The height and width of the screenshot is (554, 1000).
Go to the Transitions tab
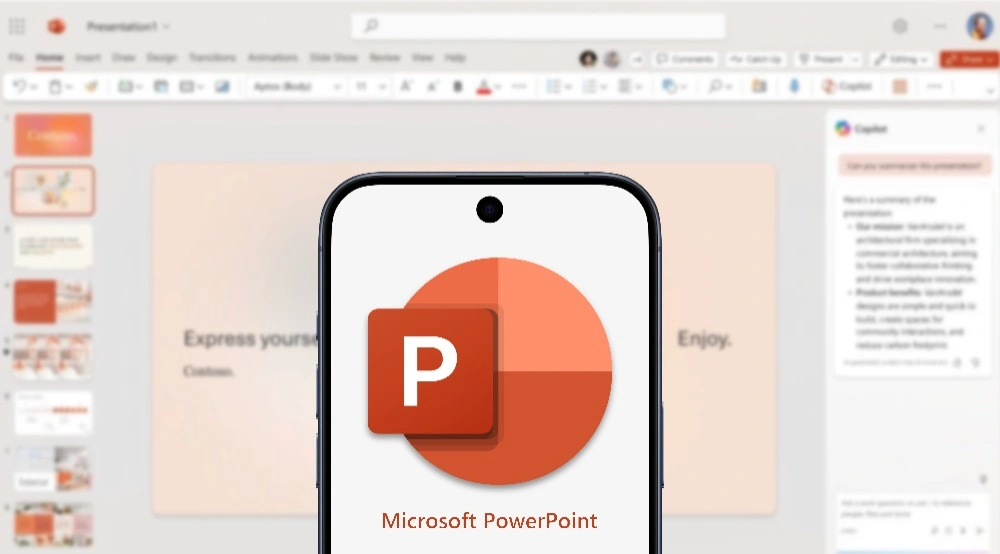[212, 57]
